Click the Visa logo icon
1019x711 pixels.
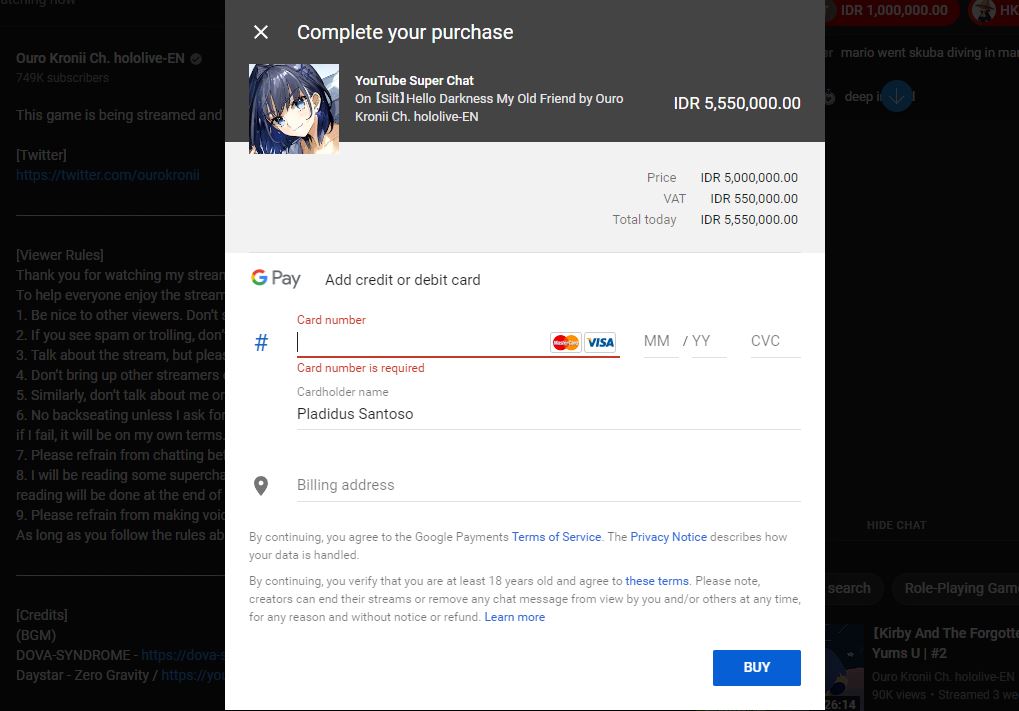click(600, 342)
